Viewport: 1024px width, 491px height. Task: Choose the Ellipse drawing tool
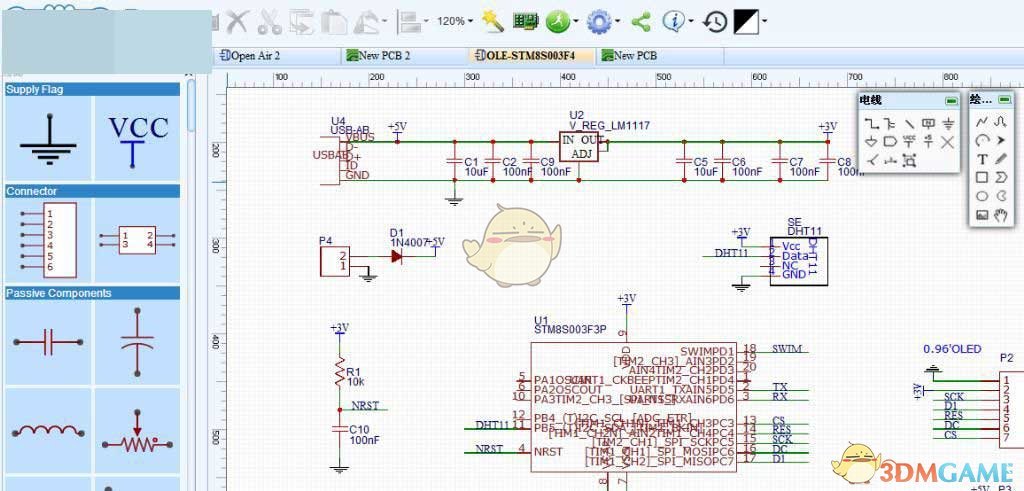(x=982, y=197)
